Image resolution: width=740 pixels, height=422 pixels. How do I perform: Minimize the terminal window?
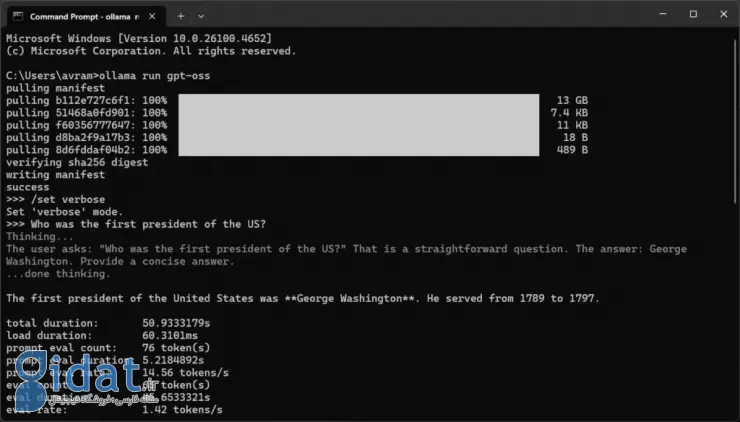tap(663, 14)
